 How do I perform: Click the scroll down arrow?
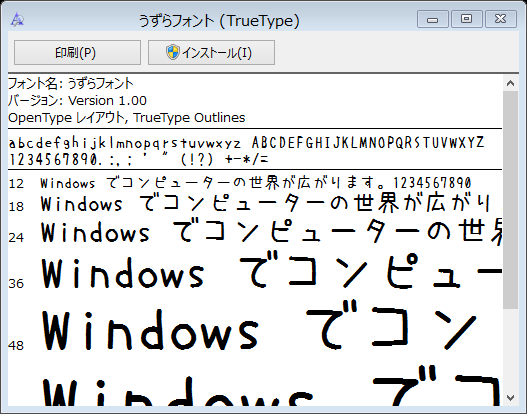pyautogui.click(x=511, y=398)
